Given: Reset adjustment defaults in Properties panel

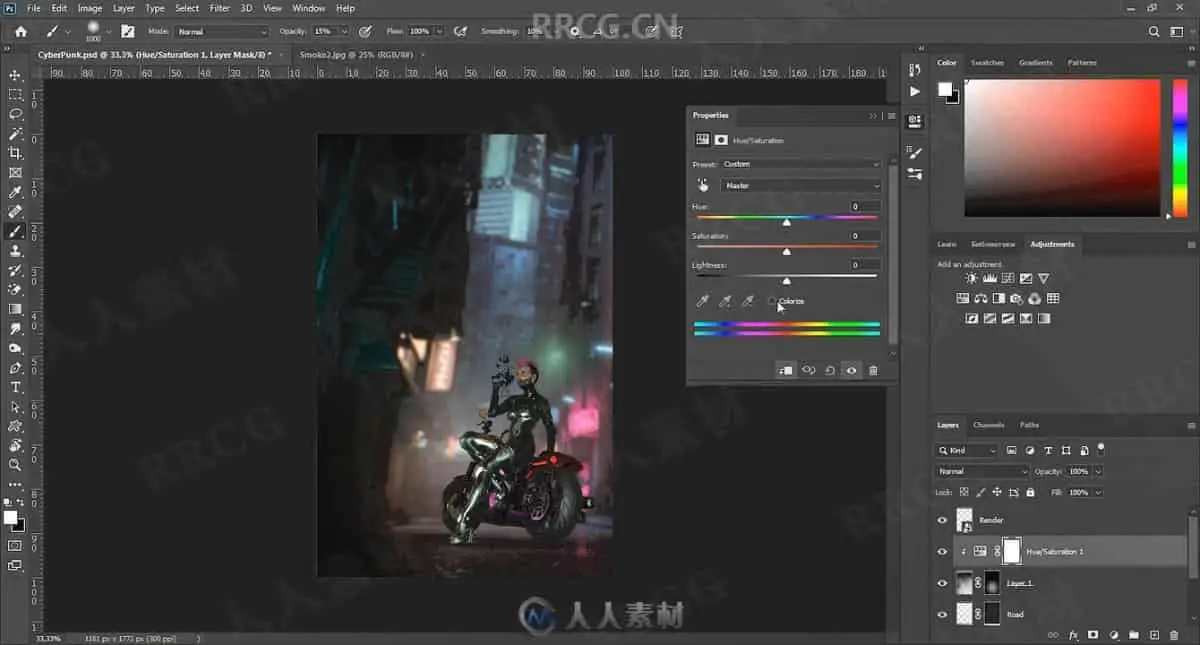Looking at the screenshot, I should [830, 370].
